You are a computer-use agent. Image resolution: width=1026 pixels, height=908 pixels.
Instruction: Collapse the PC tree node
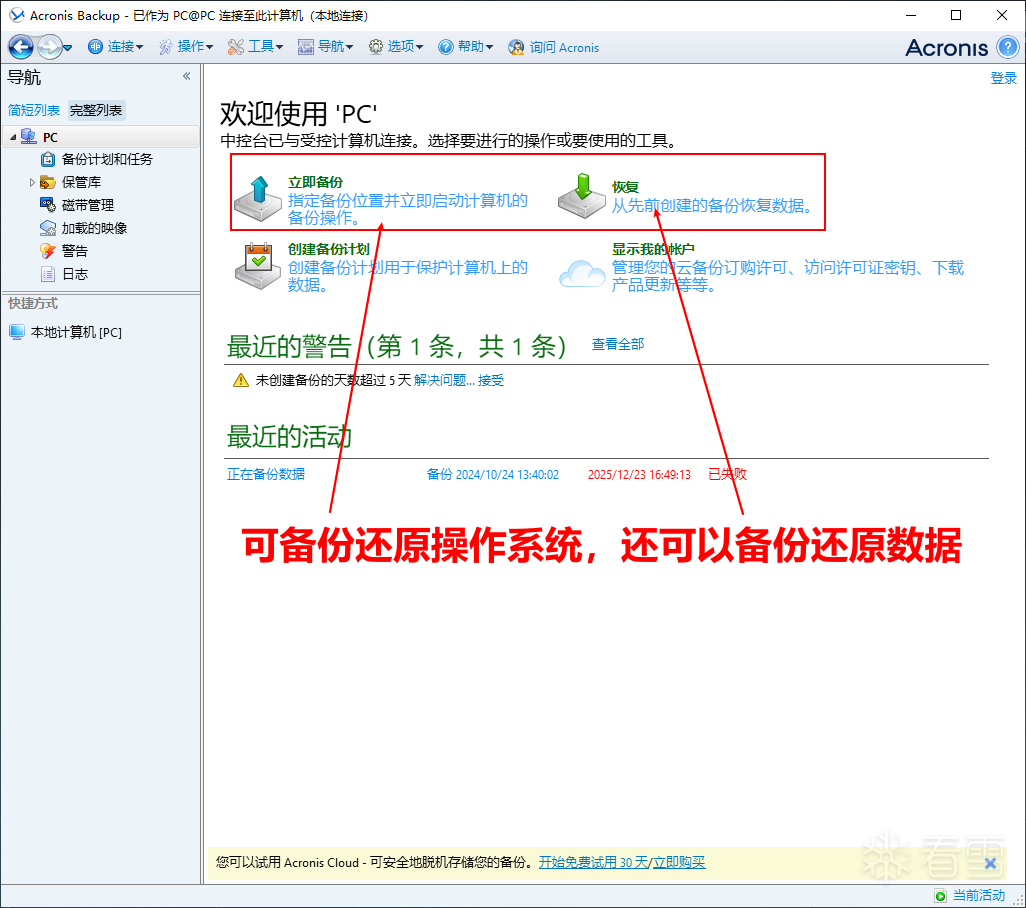pyautogui.click(x=13, y=137)
